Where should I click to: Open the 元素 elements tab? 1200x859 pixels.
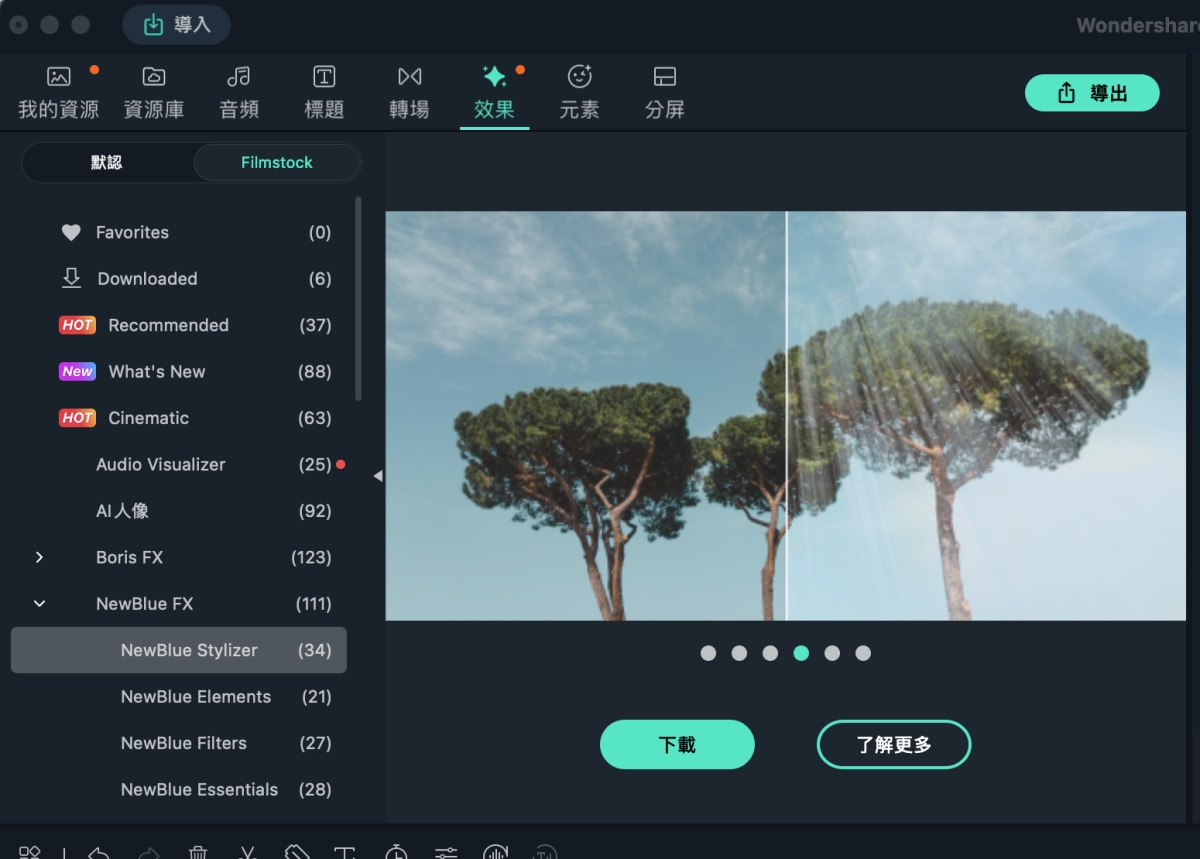(579, 92)
